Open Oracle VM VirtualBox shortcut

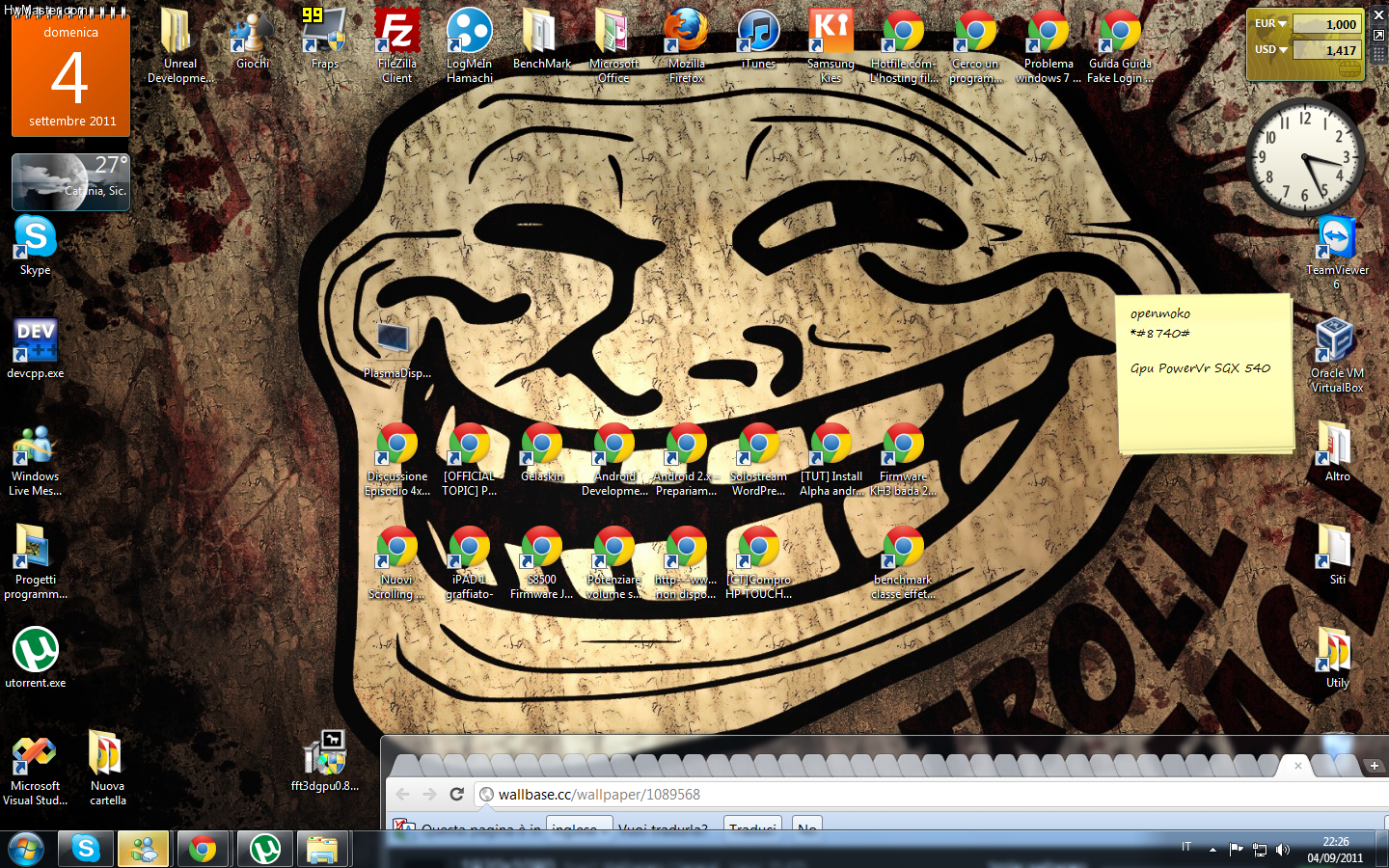(1337, 355)
